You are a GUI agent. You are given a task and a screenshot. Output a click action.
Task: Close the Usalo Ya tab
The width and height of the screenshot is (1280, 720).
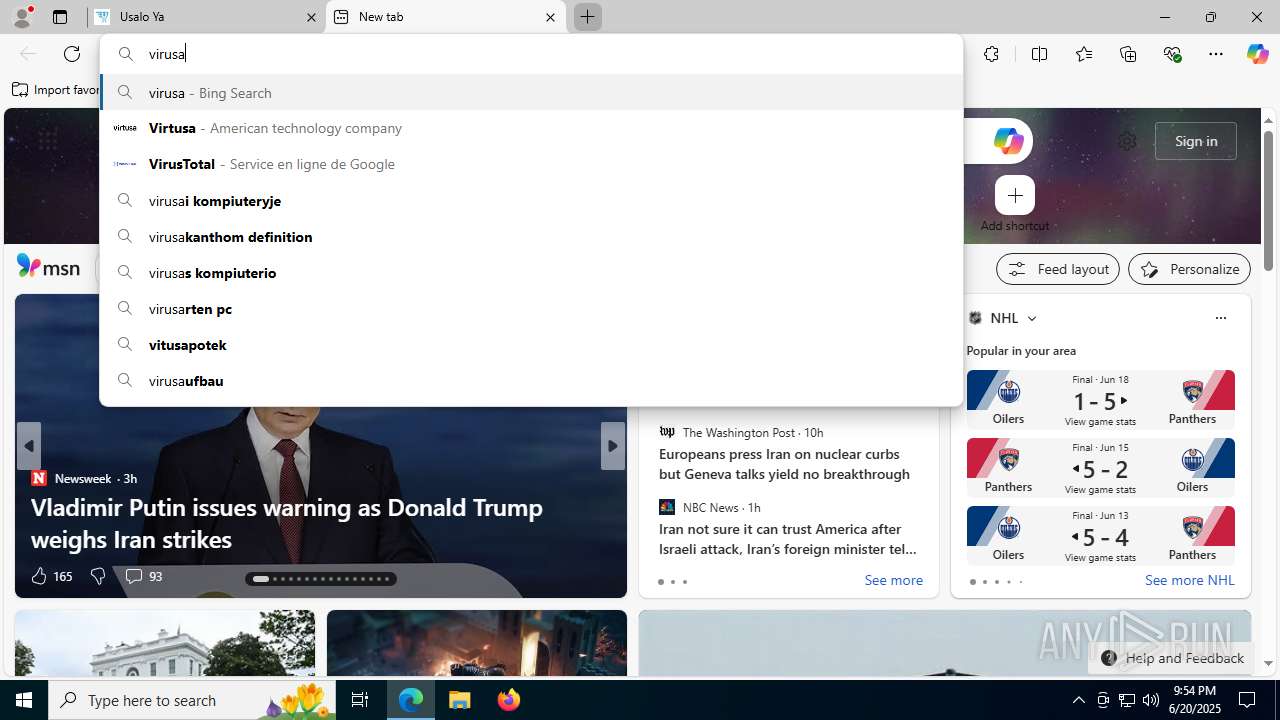(311, 17)
